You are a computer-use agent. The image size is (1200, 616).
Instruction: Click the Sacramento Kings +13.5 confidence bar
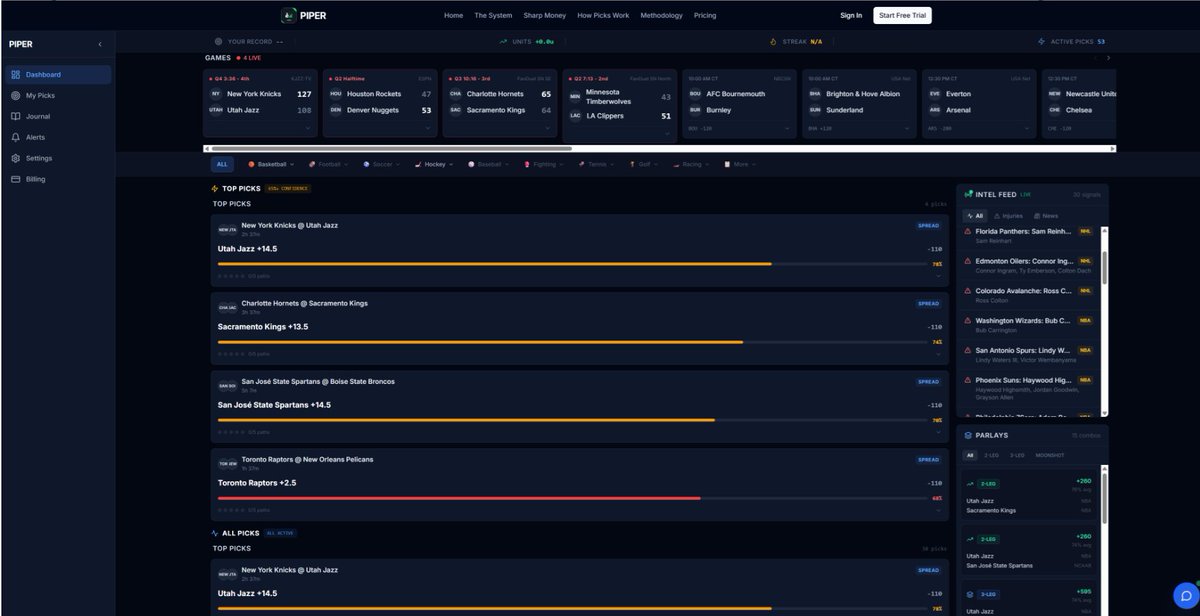[x=572, y=342]
